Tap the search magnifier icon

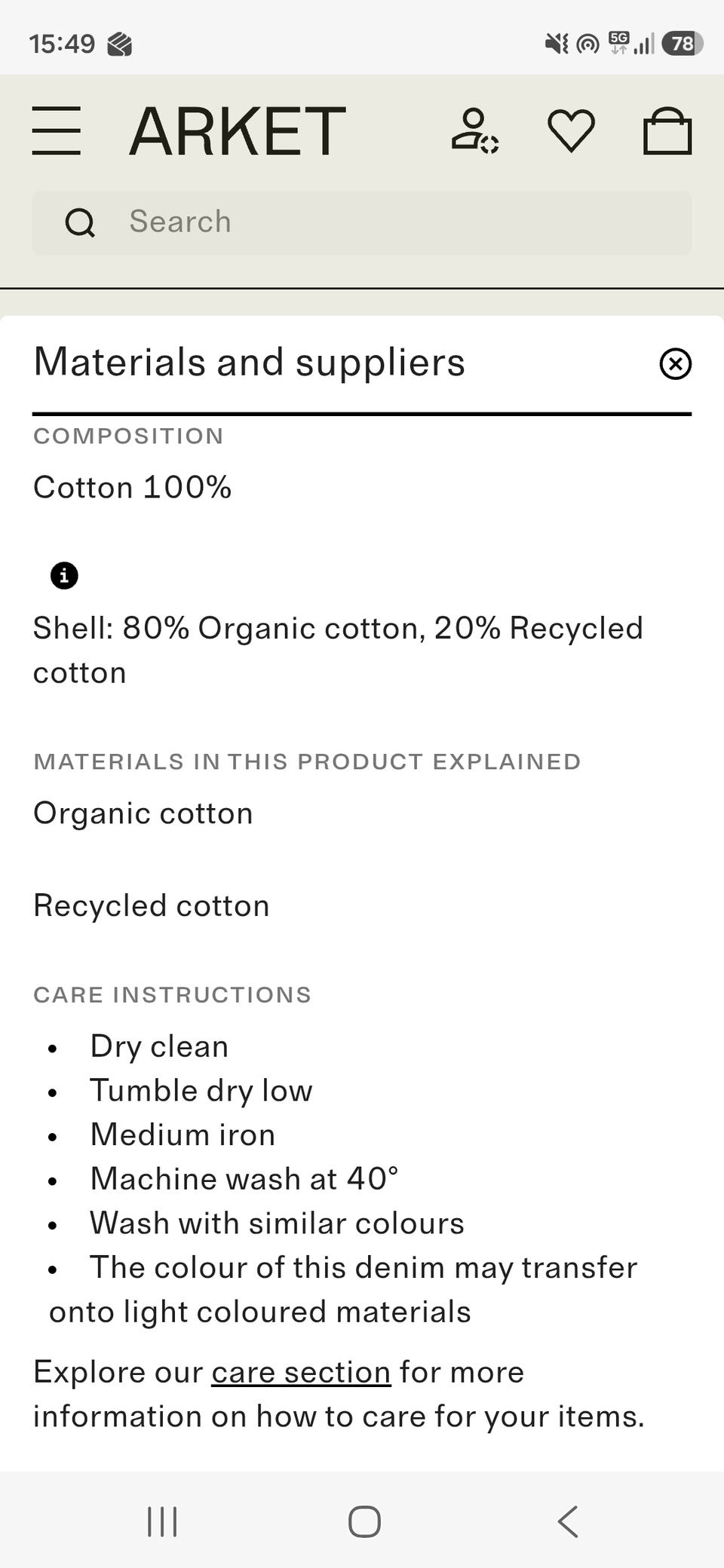pos(80,222)
